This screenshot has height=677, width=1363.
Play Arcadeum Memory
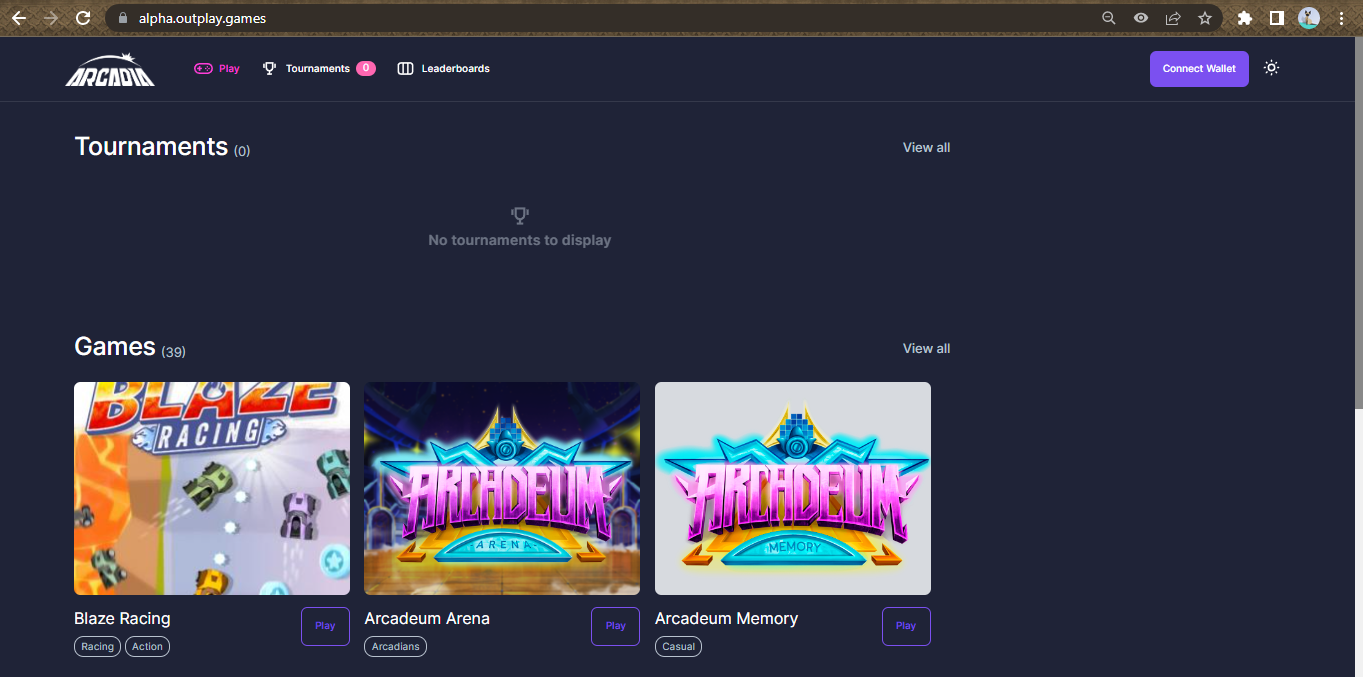(x=906, y=626)
